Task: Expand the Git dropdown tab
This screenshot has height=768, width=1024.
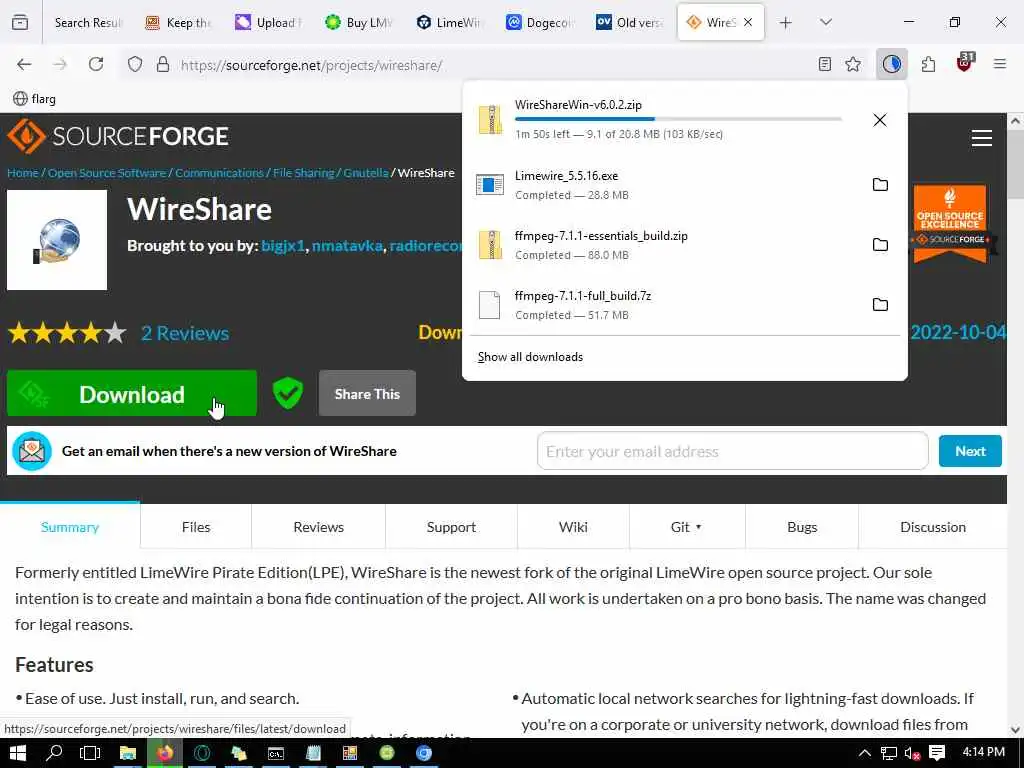Action: 687,526
